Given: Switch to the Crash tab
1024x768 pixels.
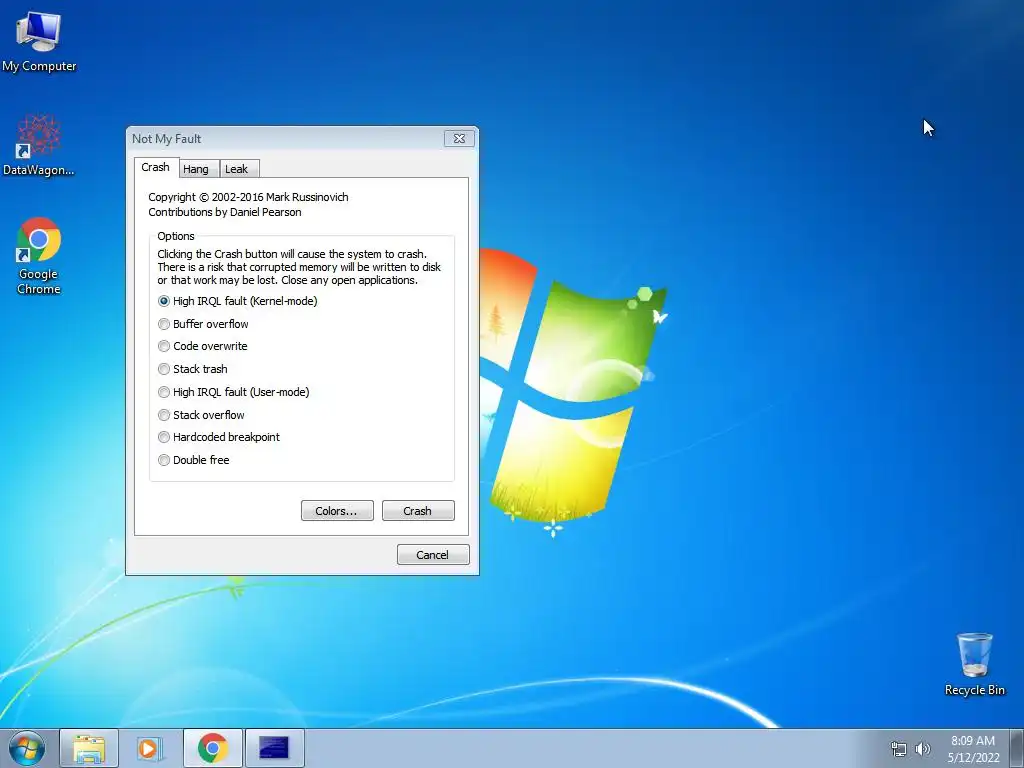Looking at the screenshot, I should coord(155,167).
